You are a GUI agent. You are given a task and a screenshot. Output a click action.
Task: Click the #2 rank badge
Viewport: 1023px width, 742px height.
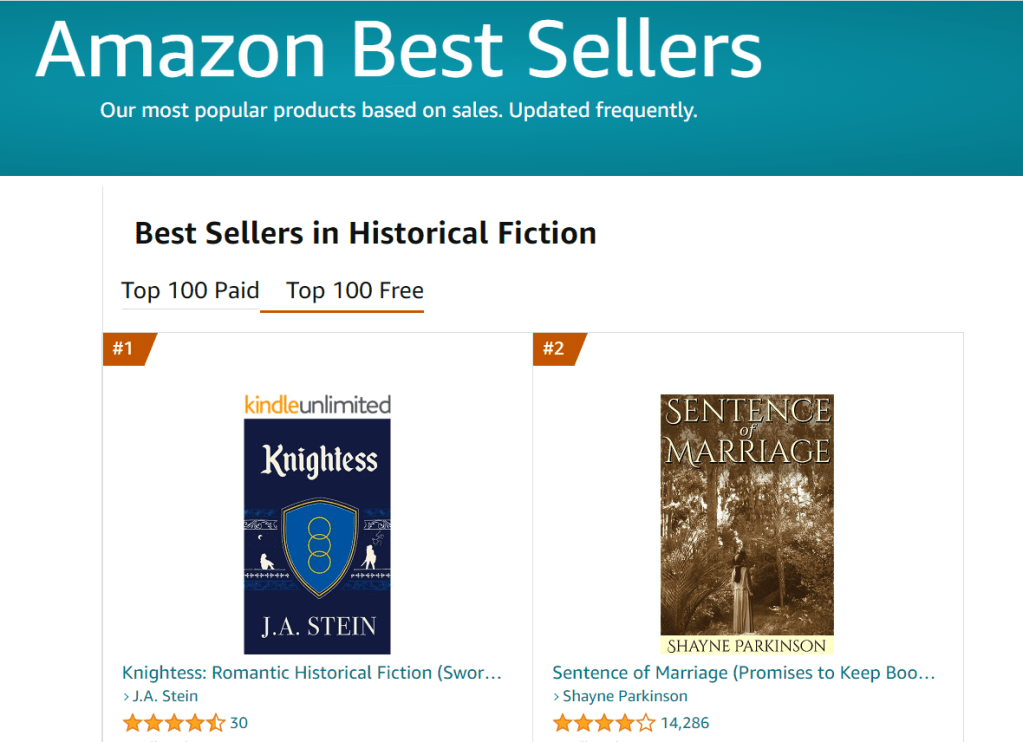[555, 349]
